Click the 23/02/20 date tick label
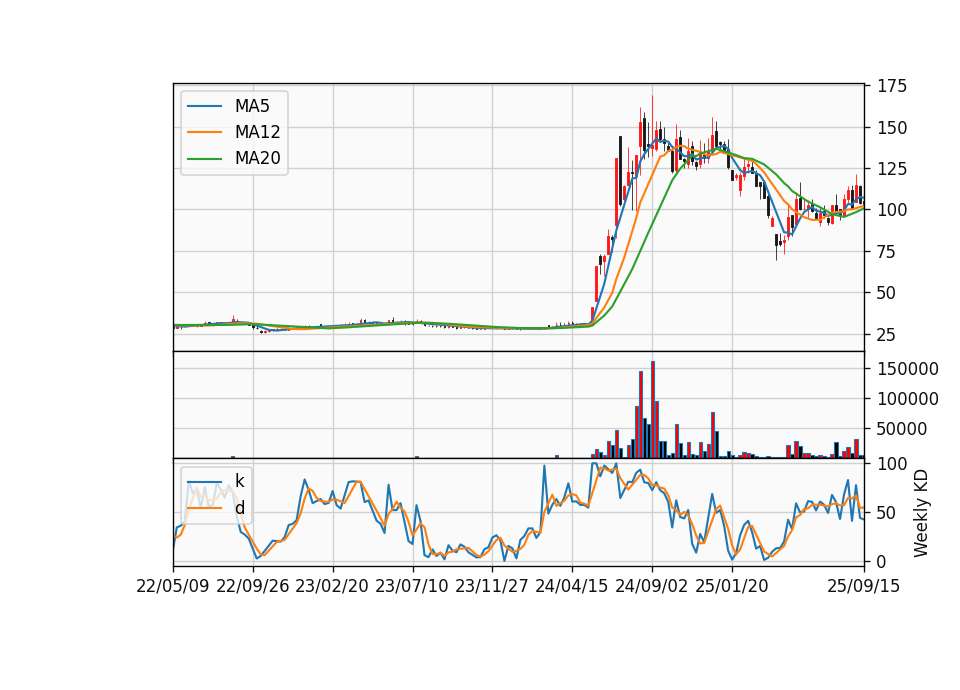The height and width of the screenshot is (690, 960). pyautogui.click(x=332, y=586)
